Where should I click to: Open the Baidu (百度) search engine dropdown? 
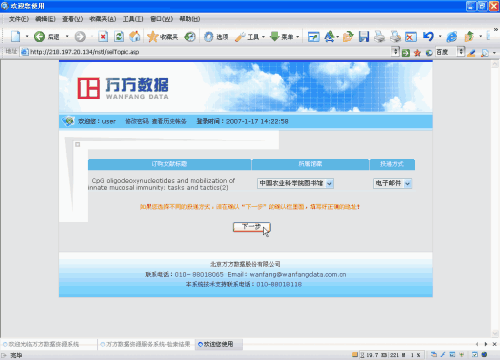[x=461, y=52]
